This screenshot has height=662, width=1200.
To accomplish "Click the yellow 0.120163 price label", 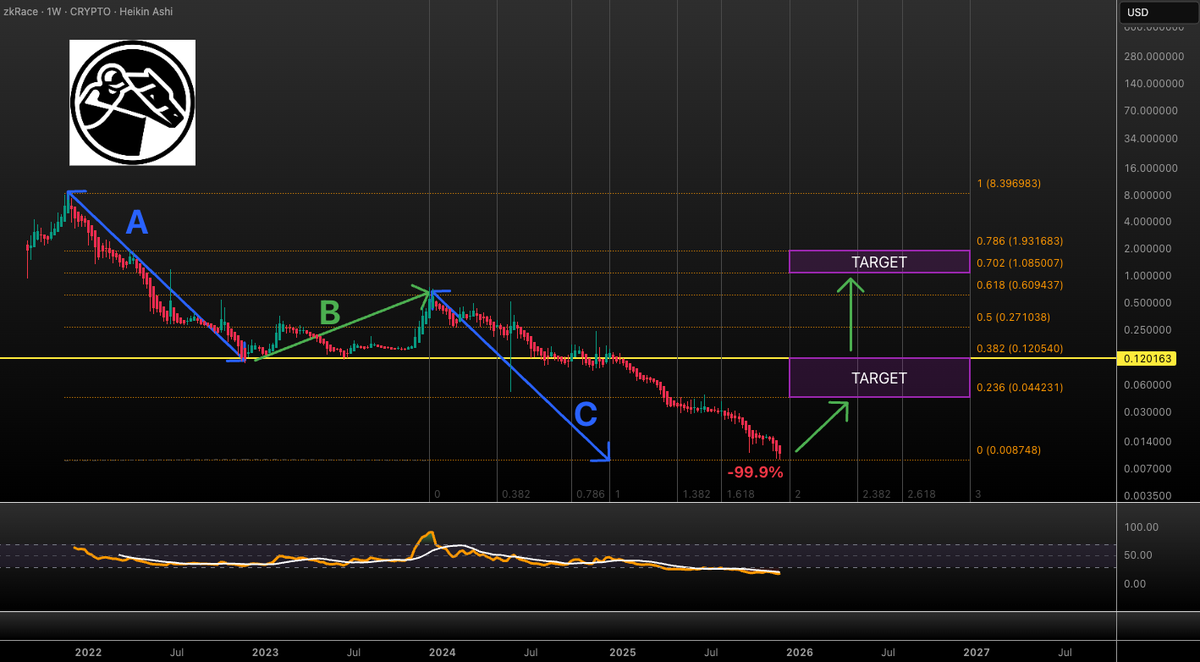I will pyautogui.click(x=1146, y=357).
